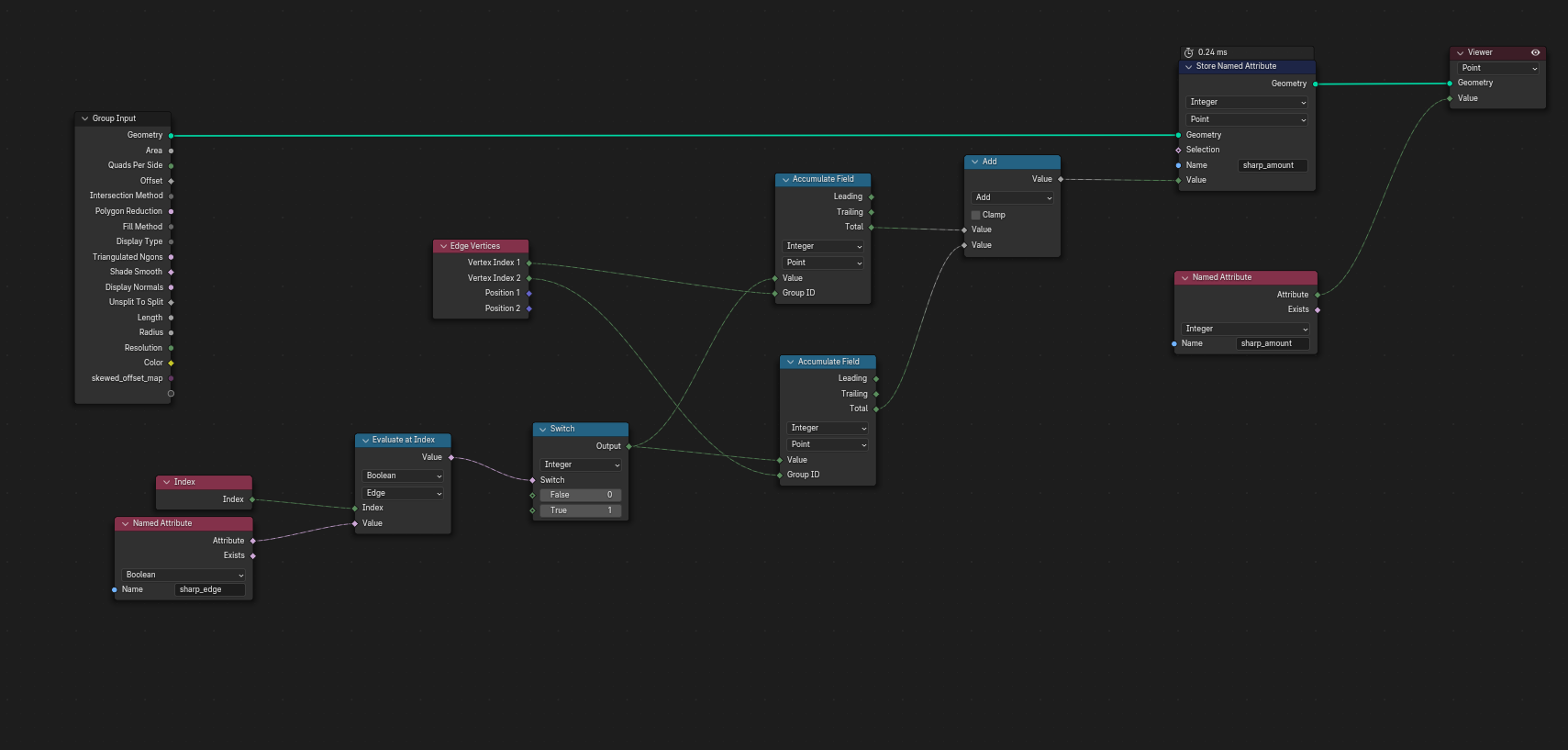Click Group Input skewed_offset_map socket

(171, 378)
